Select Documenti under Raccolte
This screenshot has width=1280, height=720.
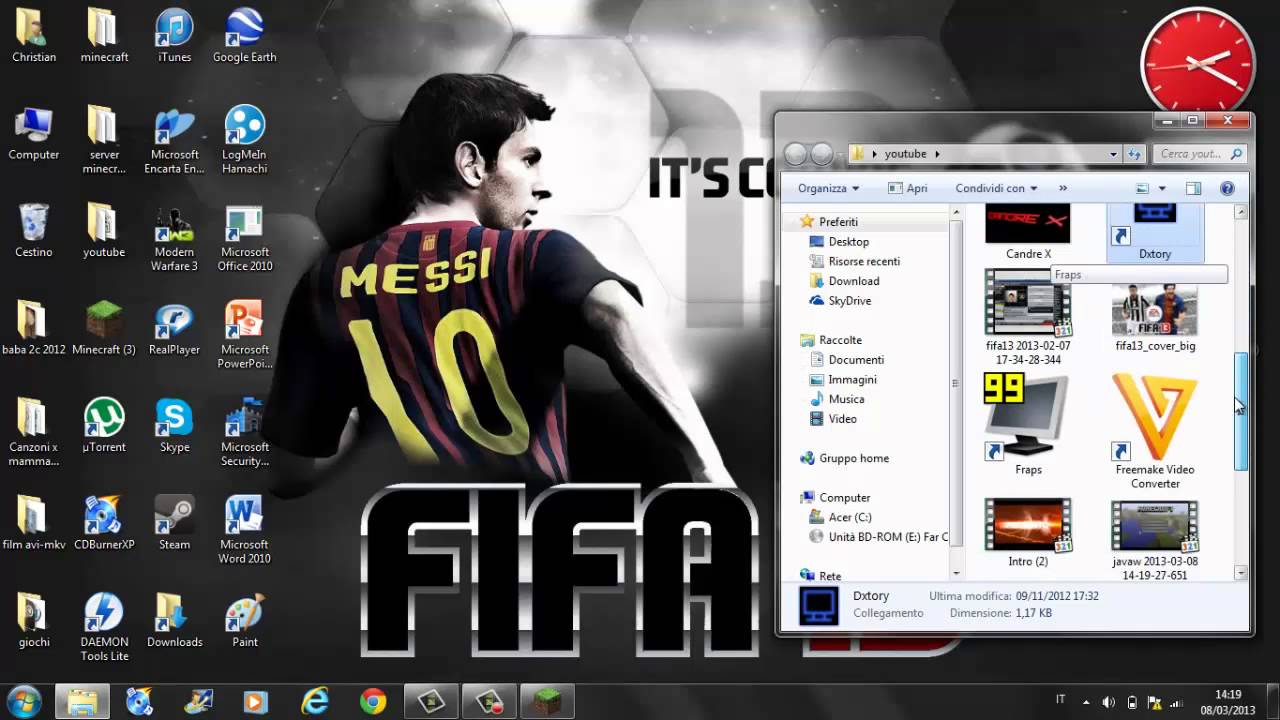pyautogui.click(x=856, y=360)
